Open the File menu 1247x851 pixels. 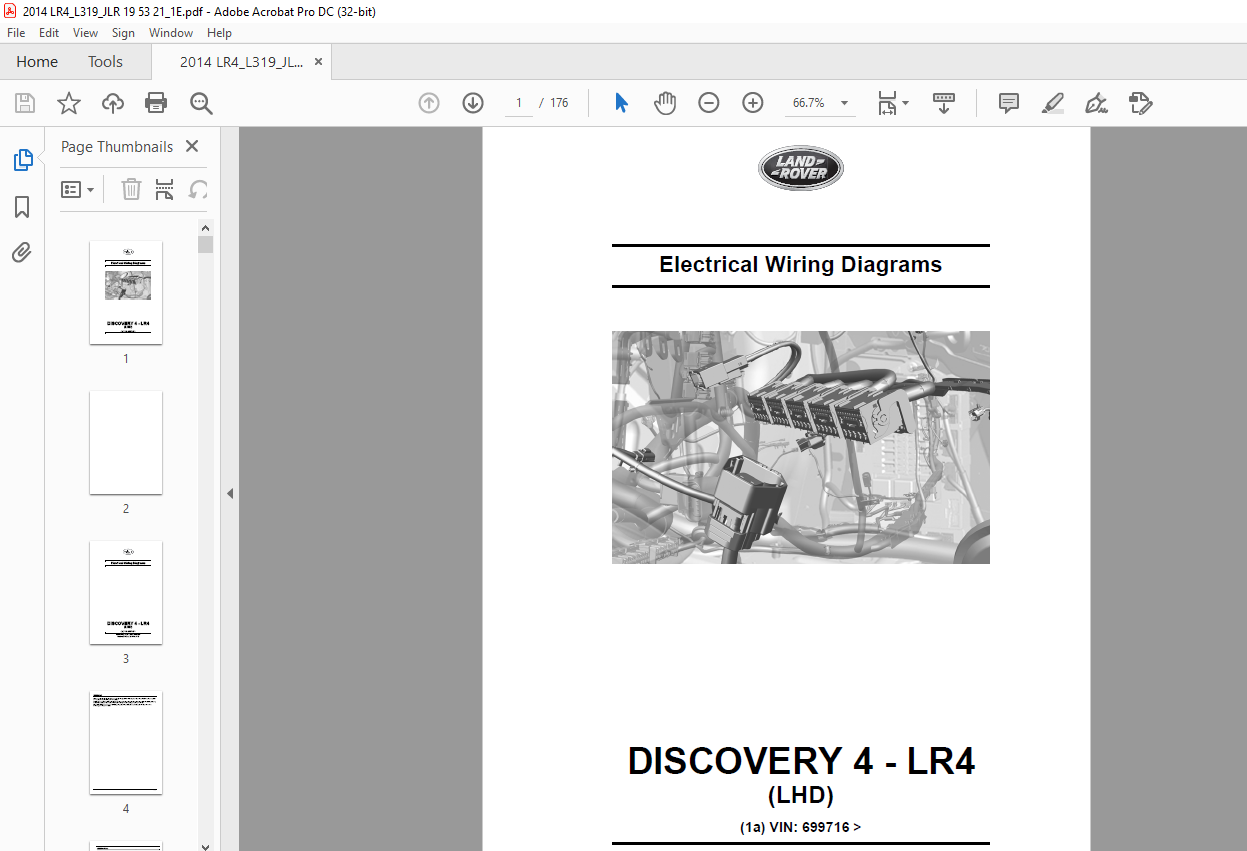[x=16, y=33]
